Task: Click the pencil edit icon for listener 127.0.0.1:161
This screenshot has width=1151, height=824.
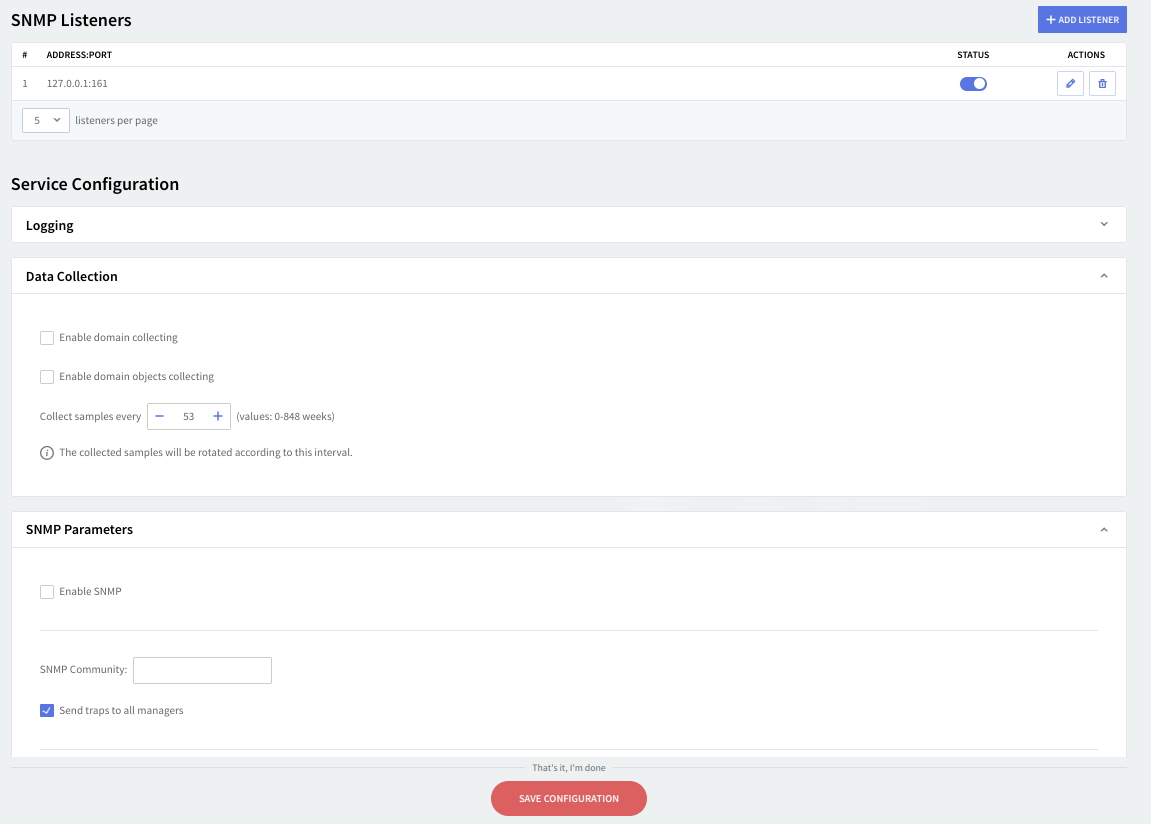Action: coord(1070,84)
